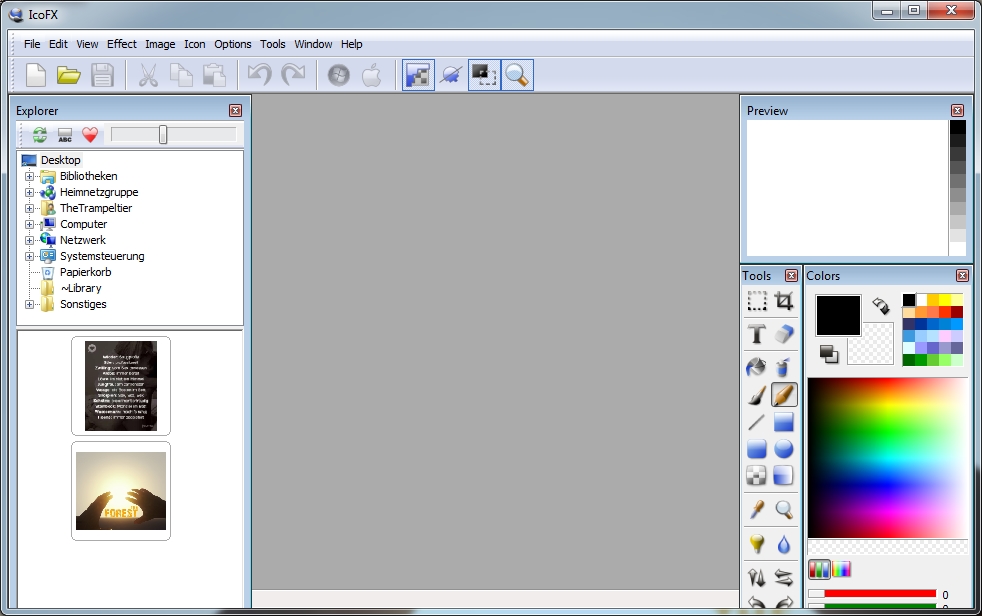
Task: Expand the Bibliotheken tree node
Action: click(x=30, y=176)
